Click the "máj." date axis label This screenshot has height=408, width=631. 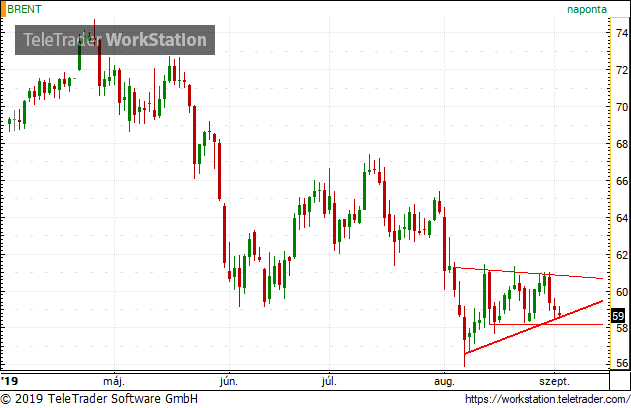coord(114,381)
